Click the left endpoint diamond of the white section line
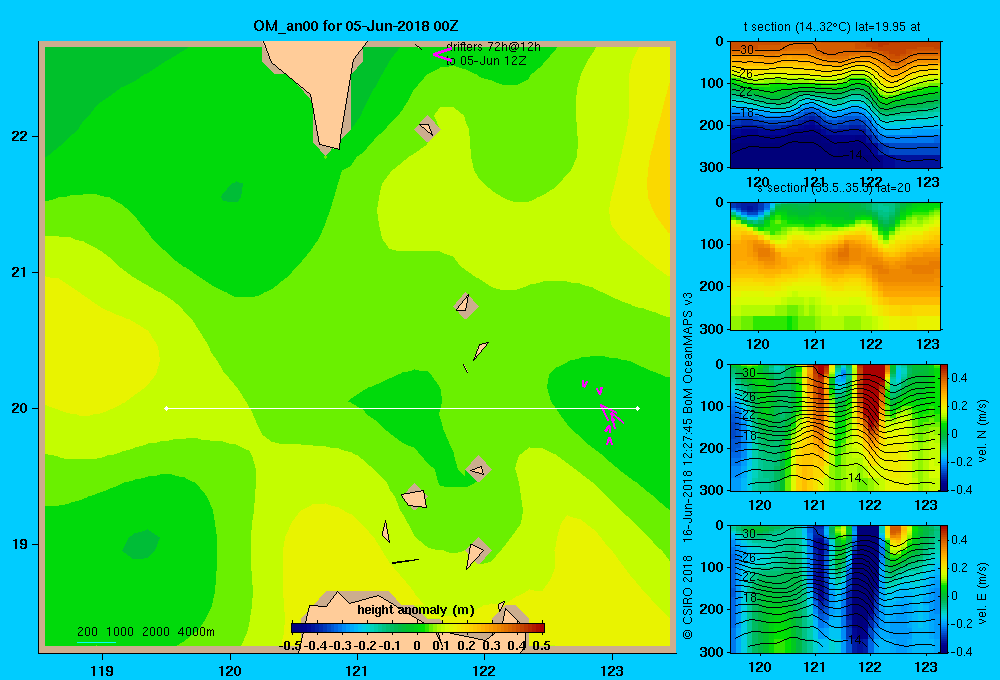The width and height of the screenshot is (1000, 680). pos(166,408)
